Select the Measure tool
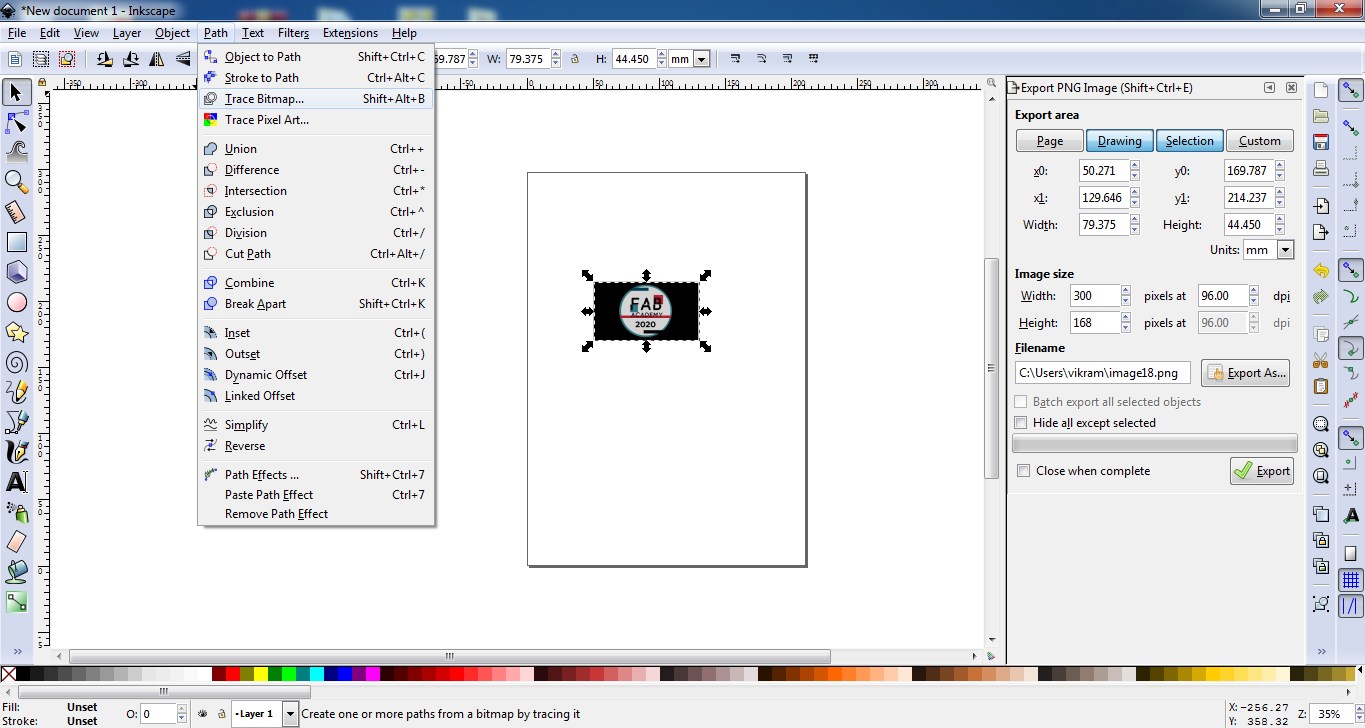This screenshot has height=728, width=1365. click(x=16, y=212)
